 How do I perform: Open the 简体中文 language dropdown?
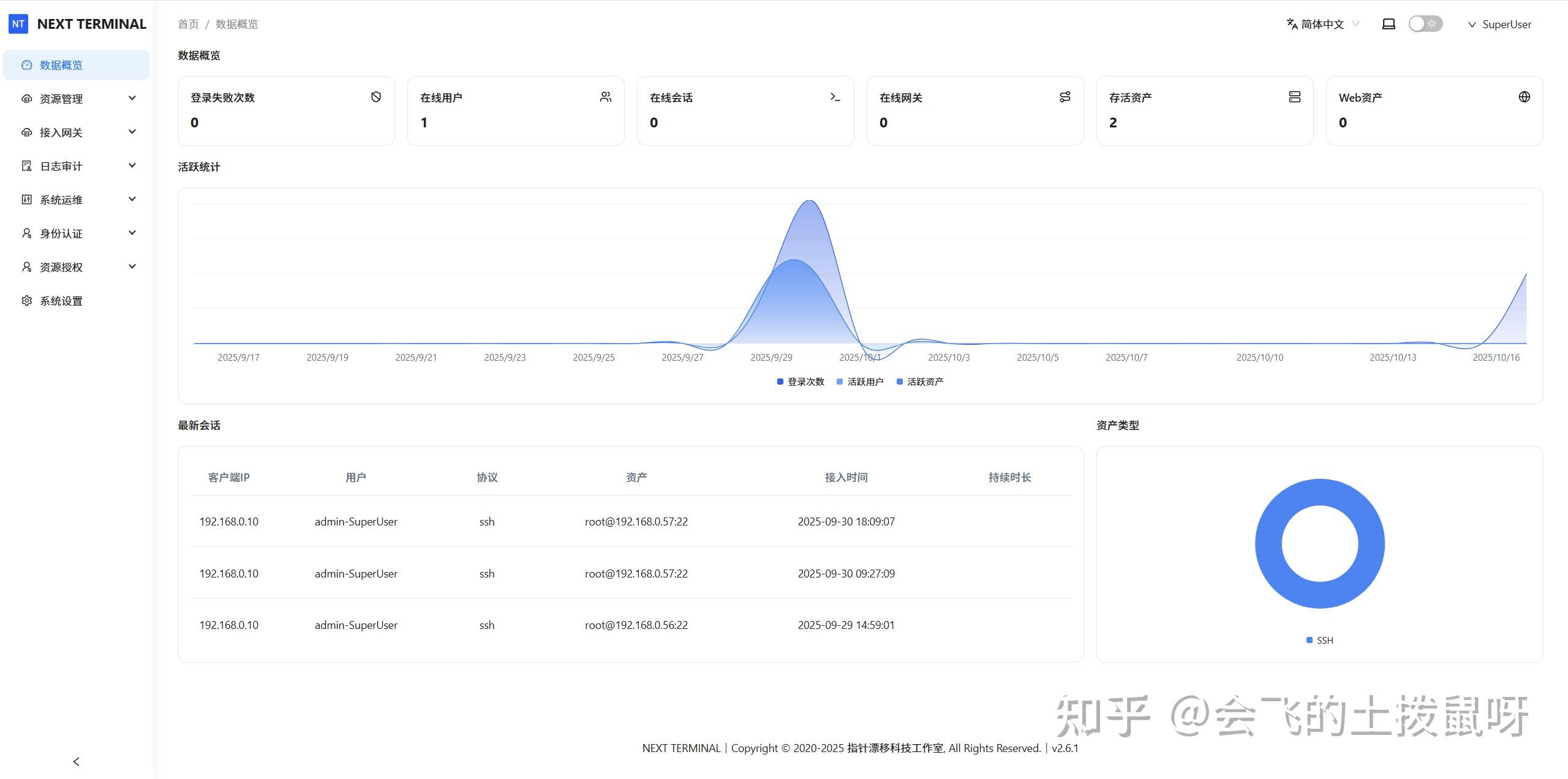pos(1322,24)
